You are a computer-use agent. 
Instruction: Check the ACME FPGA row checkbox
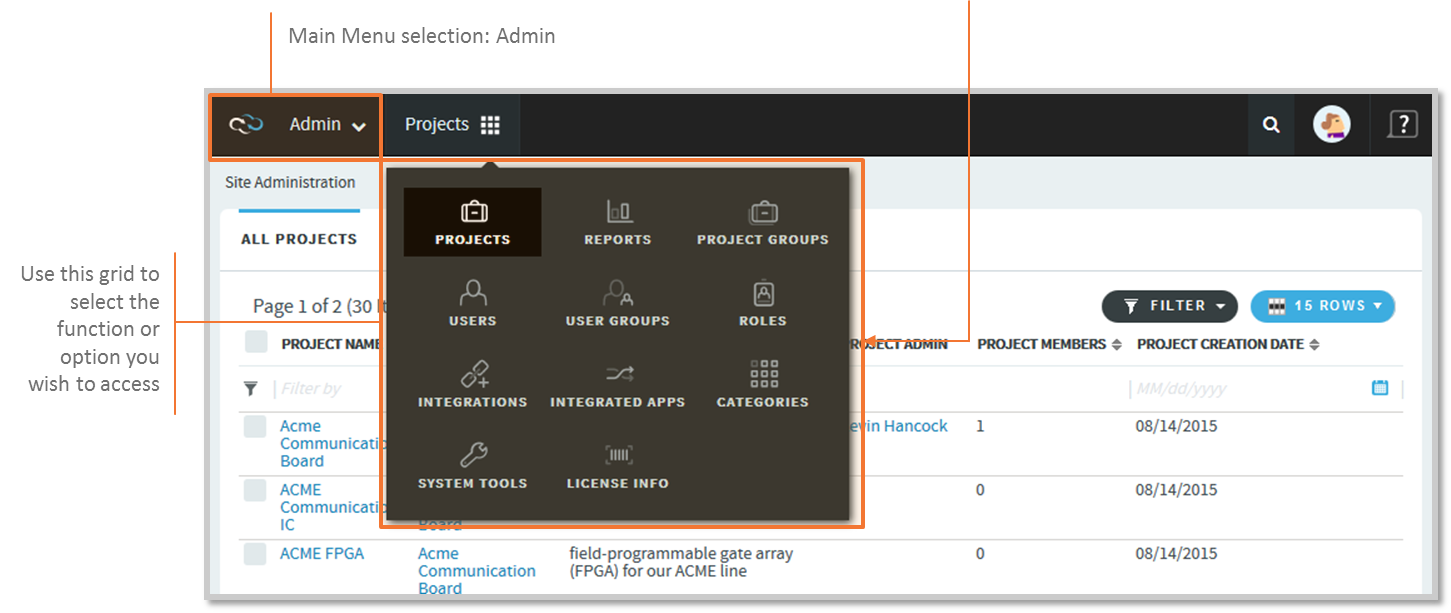coord(256,554)
